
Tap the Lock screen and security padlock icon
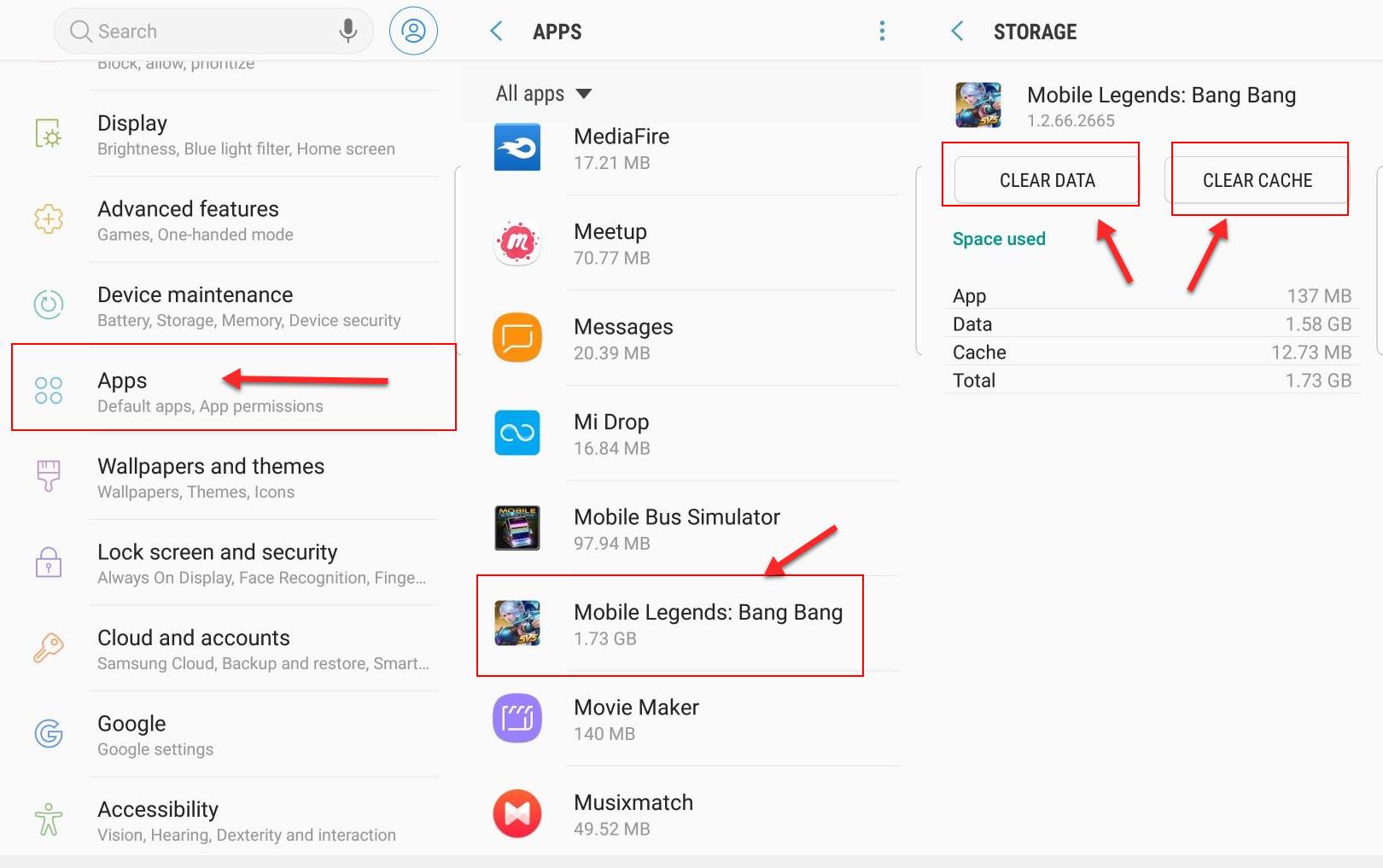click(x=49, y=562)
